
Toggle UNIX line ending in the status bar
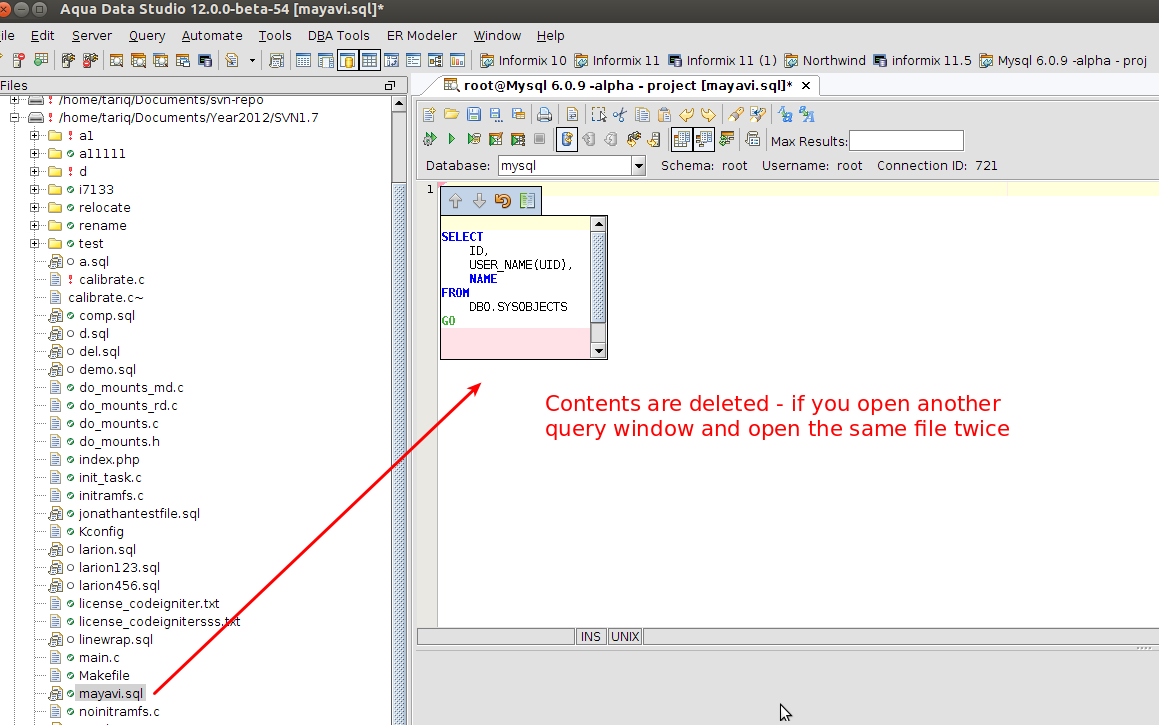625,636
